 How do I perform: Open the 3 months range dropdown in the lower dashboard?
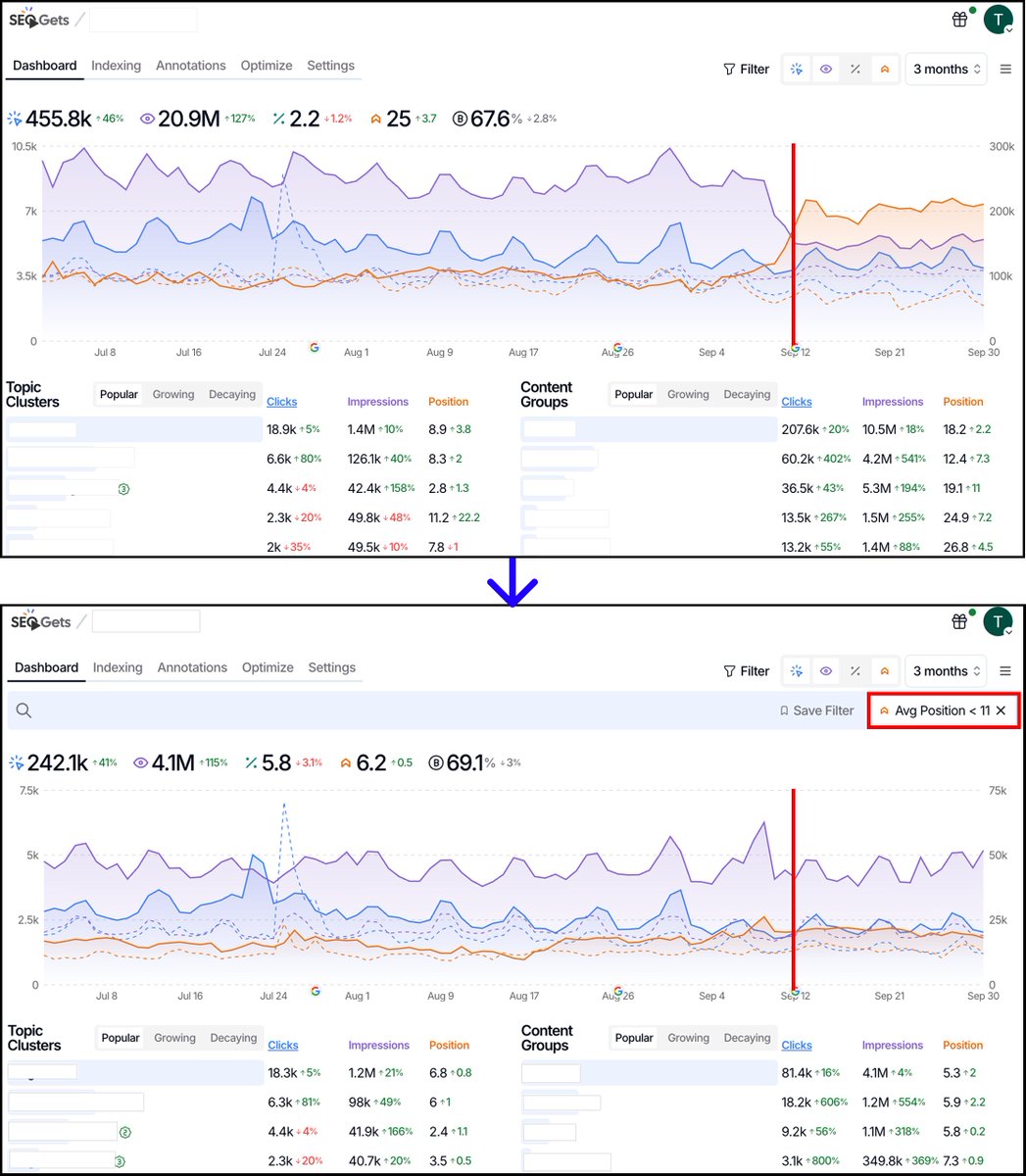pos(947,671)
